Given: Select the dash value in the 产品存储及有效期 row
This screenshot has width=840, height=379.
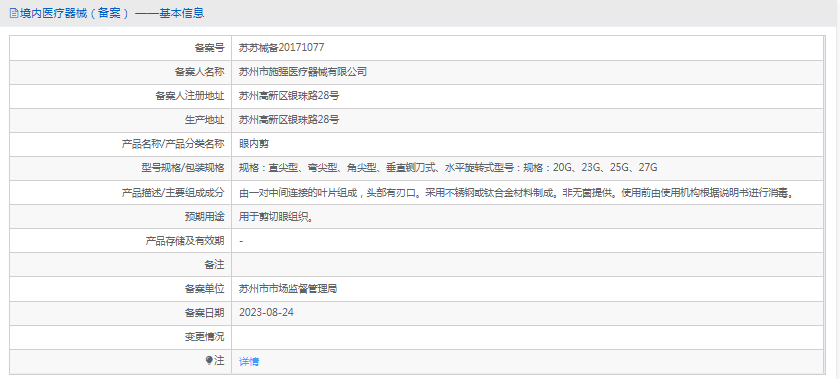Looking at the screenshot, I should 242,241.
